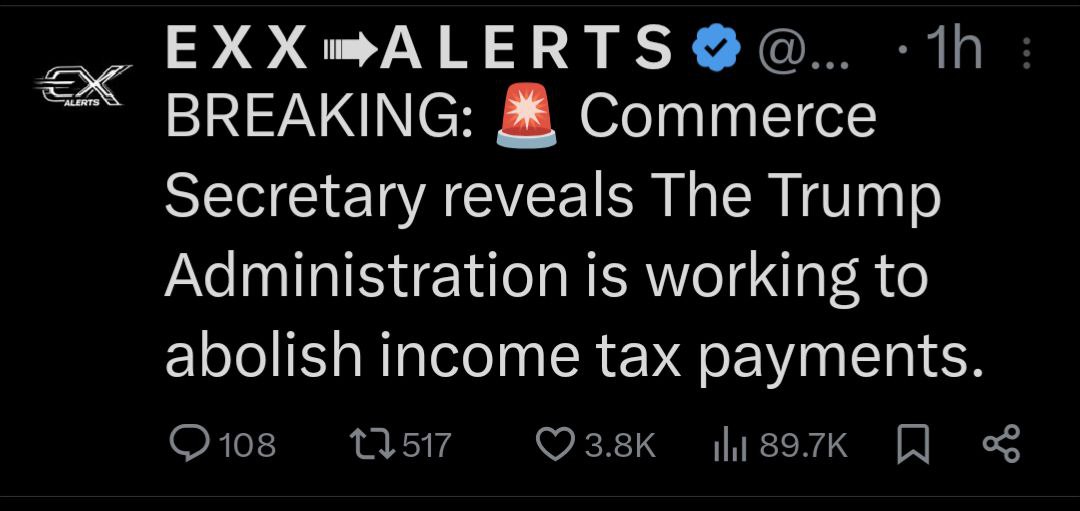Image resolution: width=1080 pixels, height=511 pixels.
Task: Click the 108 replies count
Action: (x=247, y=444)
